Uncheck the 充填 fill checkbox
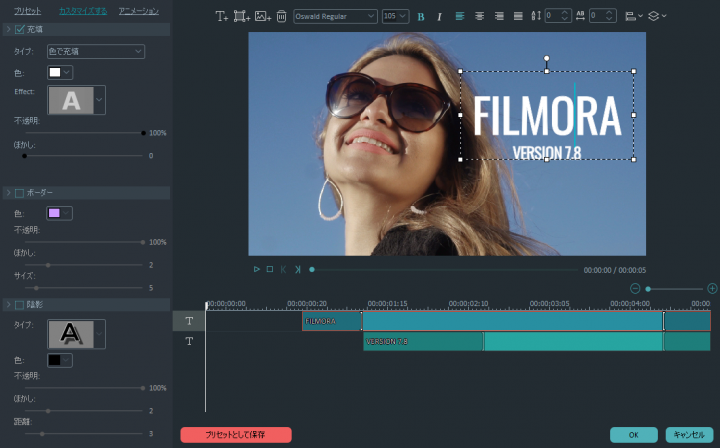Image resolution: width=720 pixels, height=448 pixels. coord(18,30)
